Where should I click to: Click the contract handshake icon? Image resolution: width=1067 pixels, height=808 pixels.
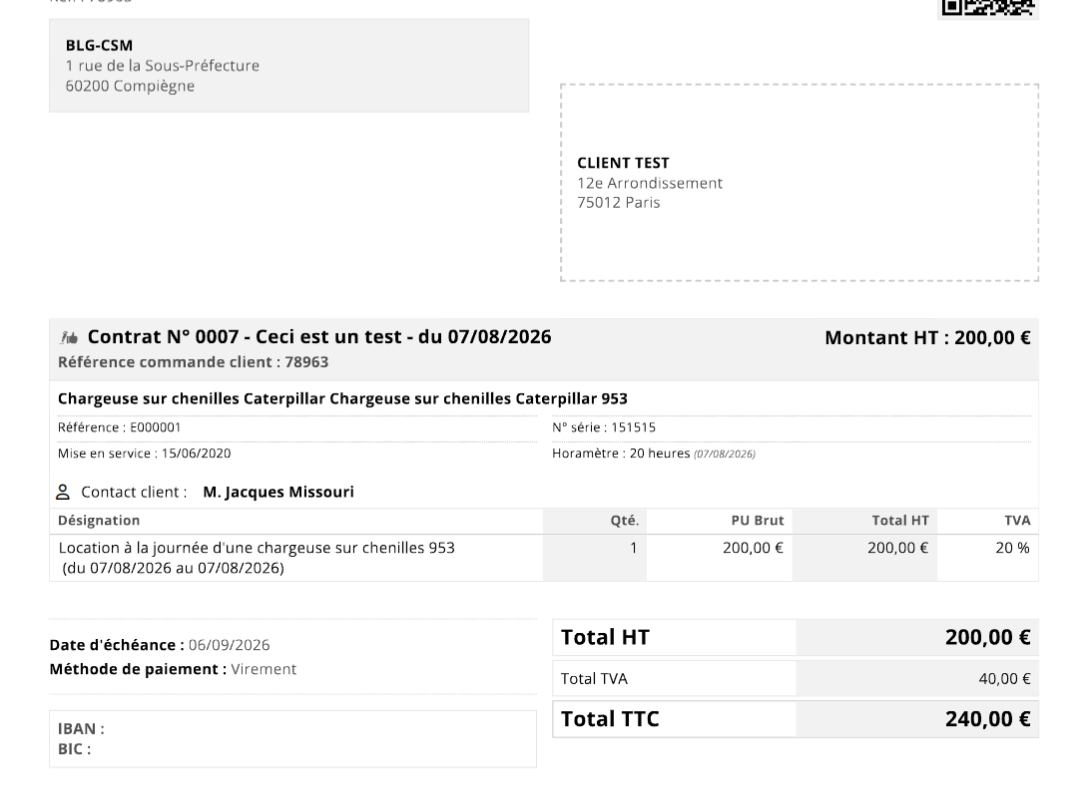pos(69,338)
